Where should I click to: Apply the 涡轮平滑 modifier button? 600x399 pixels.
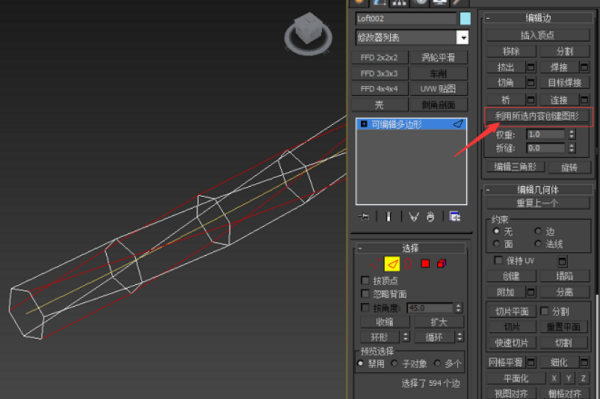point(439,57)
